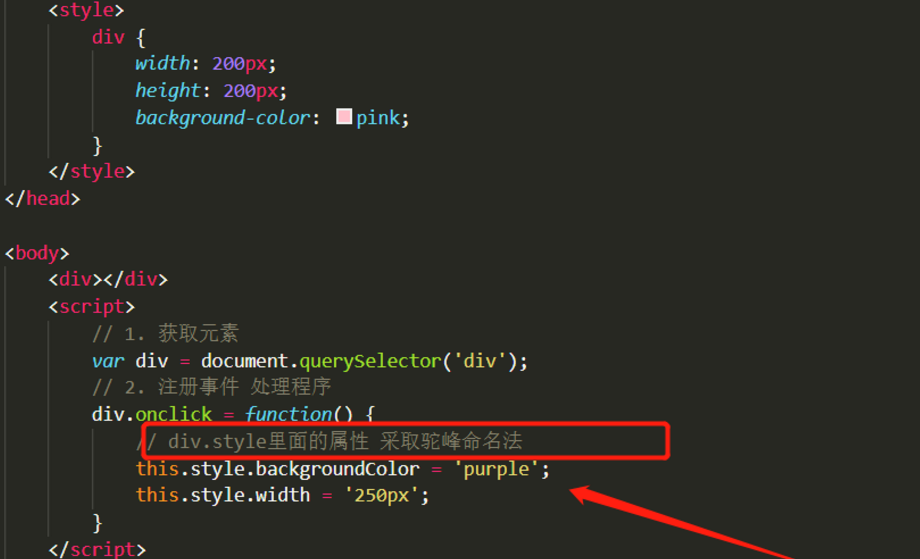Screen dimensions: 920x559
Task: Click the 'height' property in the style block
Action: pyautogui.click(x=168, y=91)
